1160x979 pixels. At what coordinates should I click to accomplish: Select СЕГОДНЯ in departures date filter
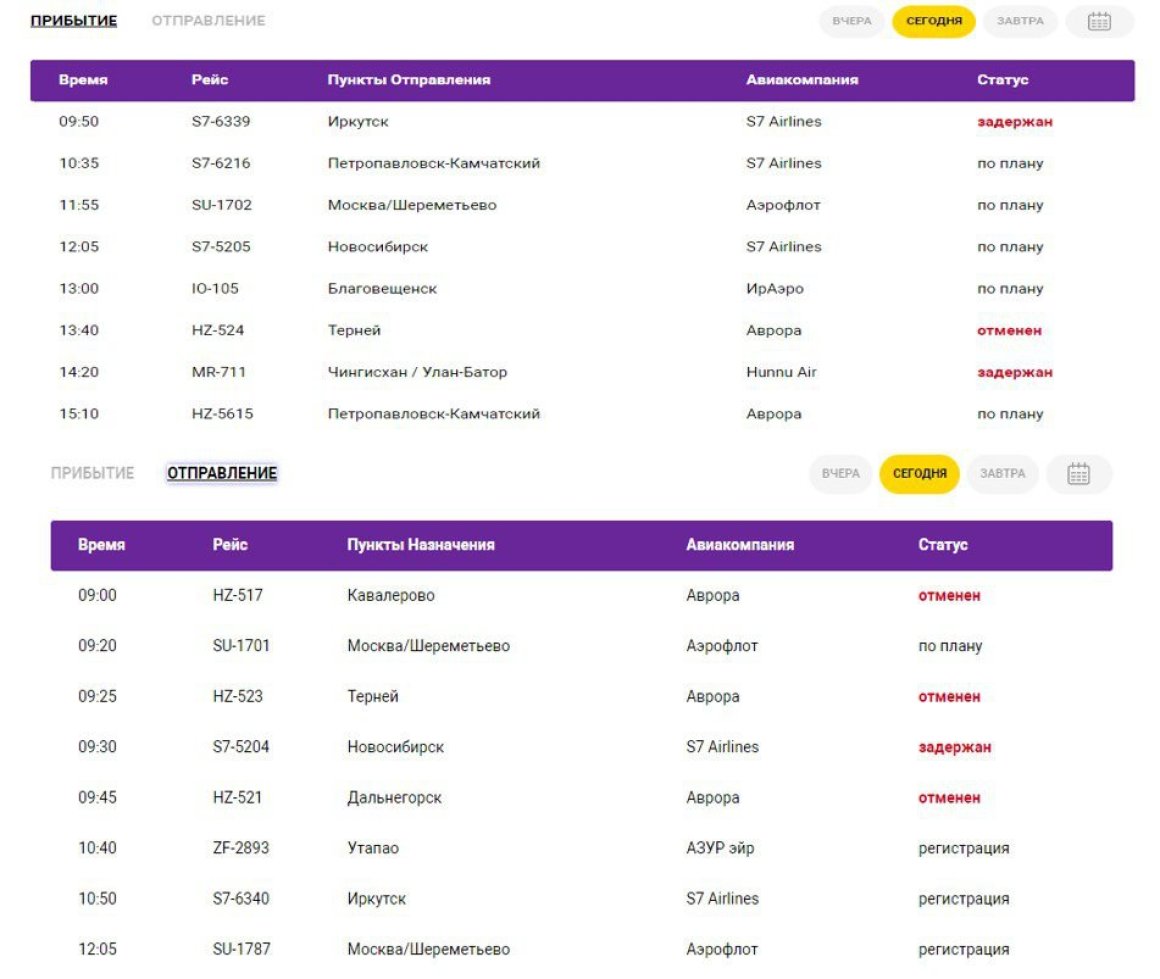[919, 474]
